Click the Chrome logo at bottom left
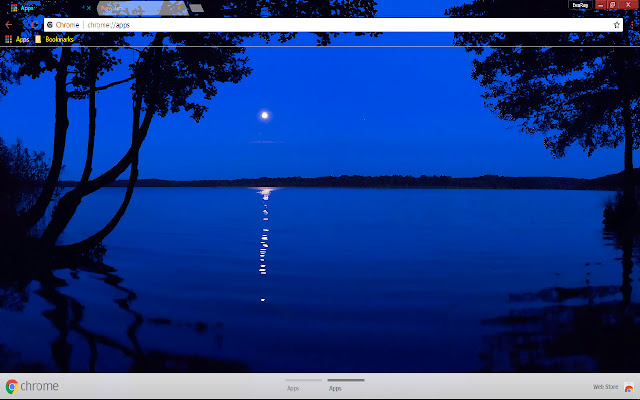640x400 pixels. pos(32,386)
